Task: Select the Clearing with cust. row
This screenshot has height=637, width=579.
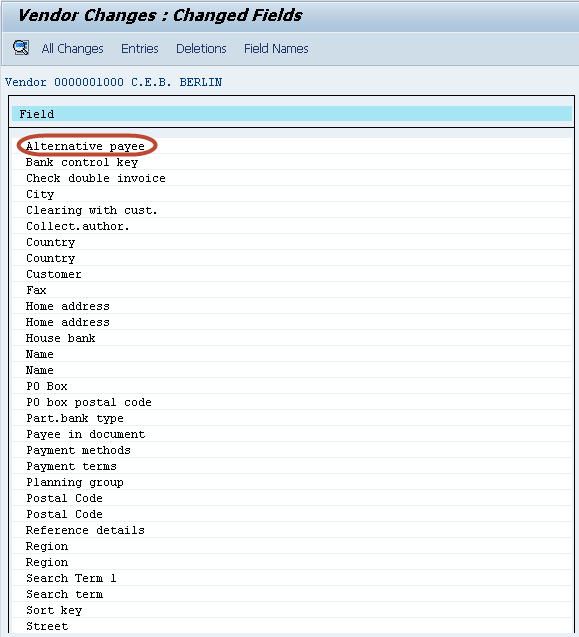Action: tap(292, 210)
